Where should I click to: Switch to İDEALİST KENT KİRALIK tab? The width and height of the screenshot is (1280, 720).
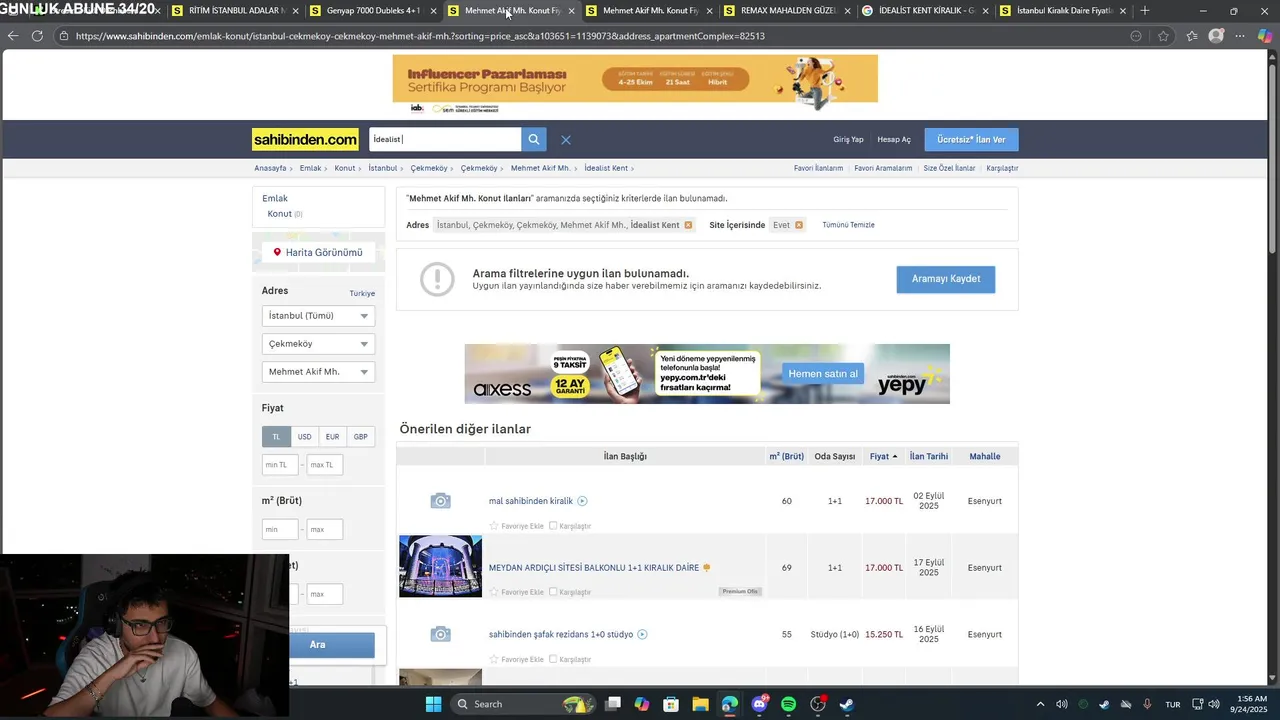pyautogui.click(x=925, y=11)
